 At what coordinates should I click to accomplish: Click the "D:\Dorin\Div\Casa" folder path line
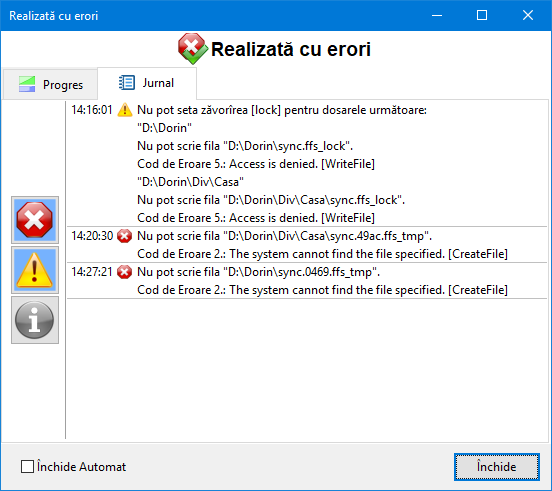pos(190,182)
